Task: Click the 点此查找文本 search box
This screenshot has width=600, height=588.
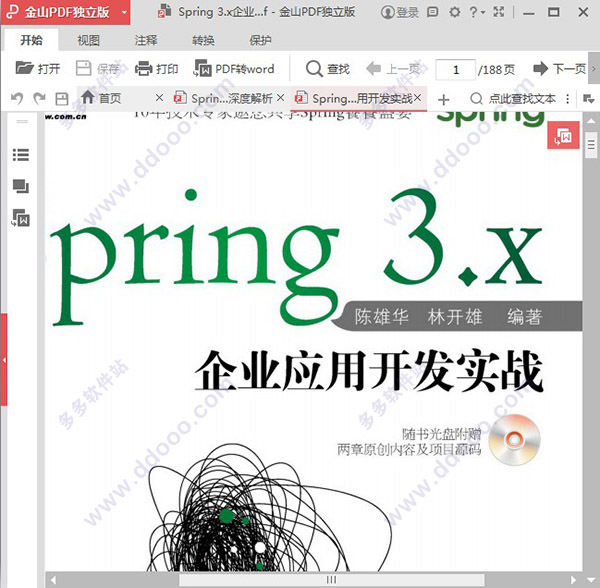Action: [x=513, y=99]
